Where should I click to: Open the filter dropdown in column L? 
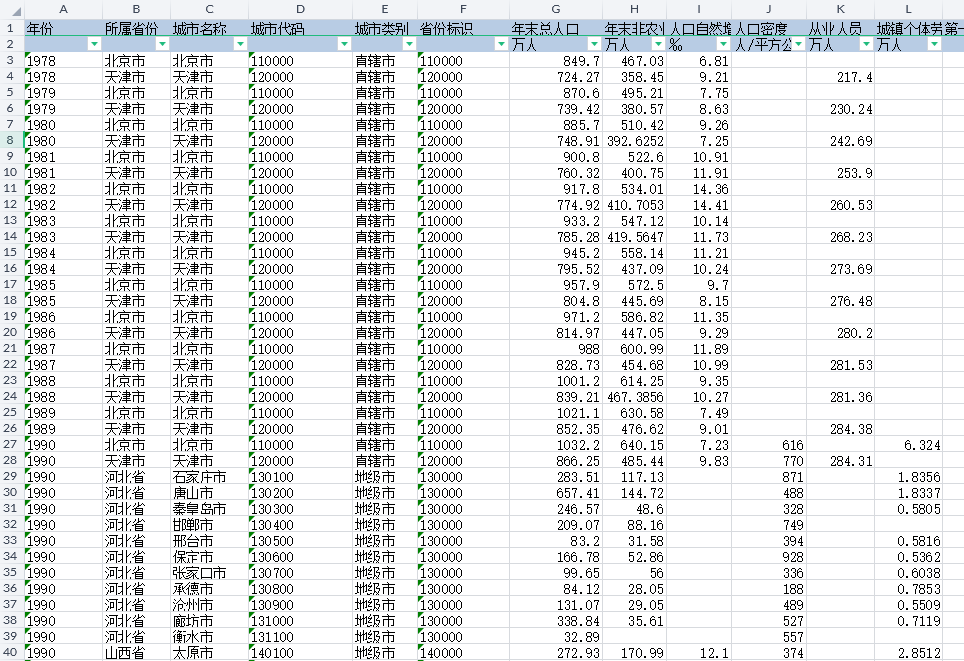click(934, 44)
